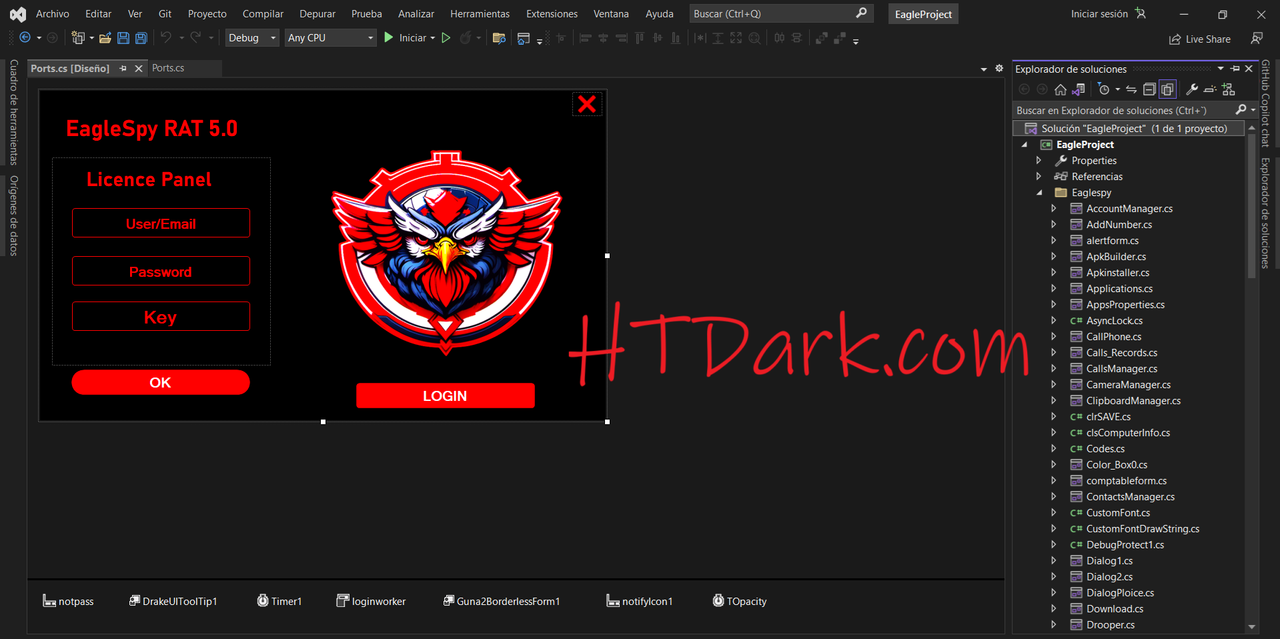Viewport: 1280px width, 639px height.
Task: Click the Home icon in Solution Explorer
Action: pyautogui.click(x=1060, y=89)
